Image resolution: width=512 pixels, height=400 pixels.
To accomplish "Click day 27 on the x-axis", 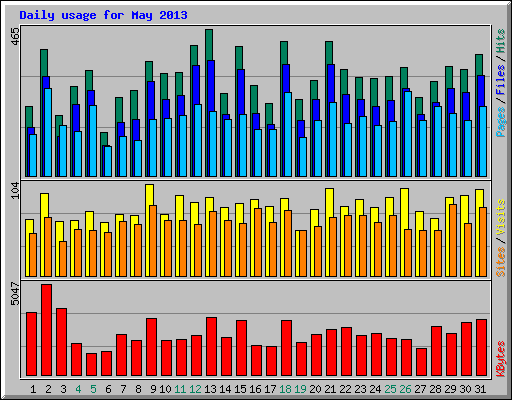I will [420, 389].
